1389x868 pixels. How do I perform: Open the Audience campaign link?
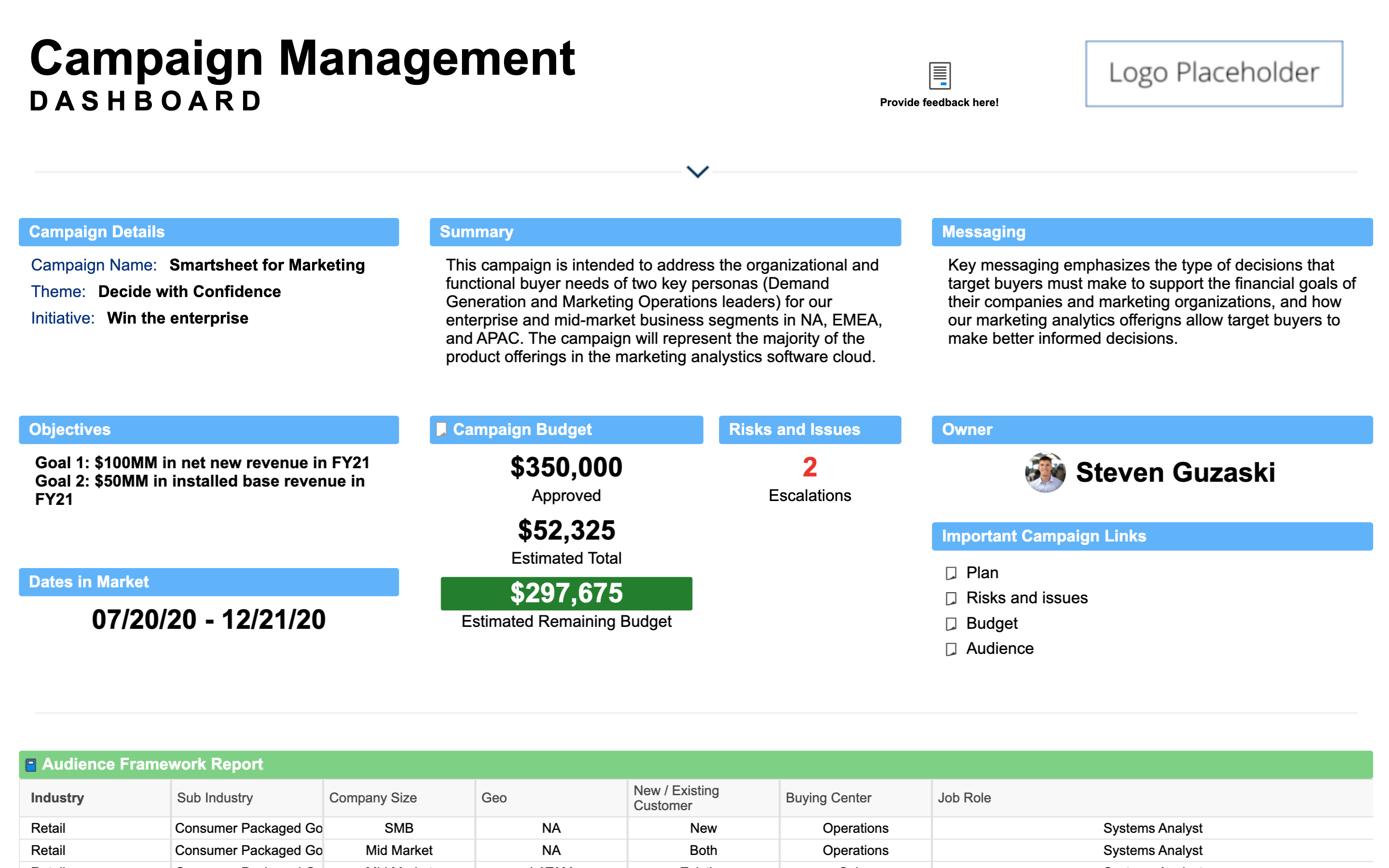(1000, 648)
